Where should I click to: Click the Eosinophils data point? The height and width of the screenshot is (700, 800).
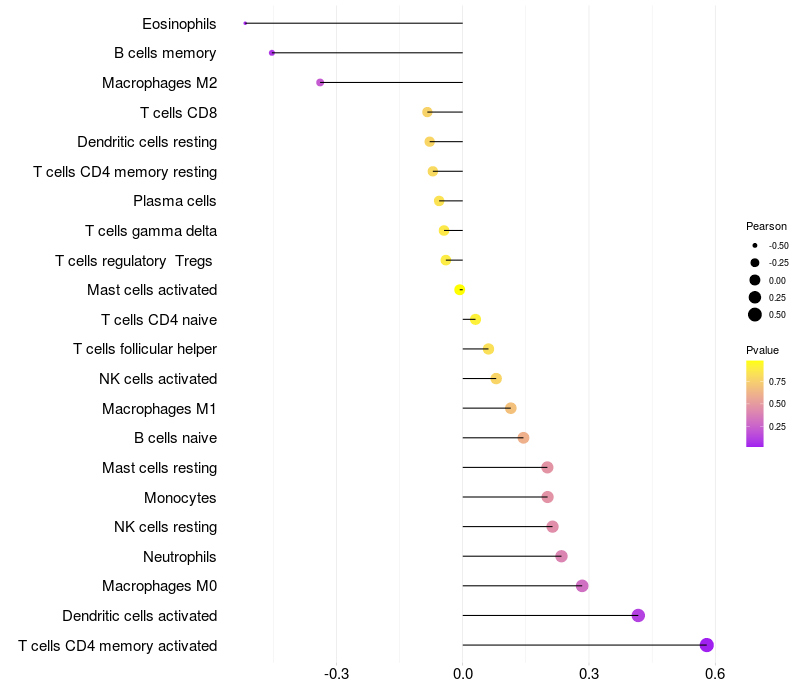tap(245, 23)
